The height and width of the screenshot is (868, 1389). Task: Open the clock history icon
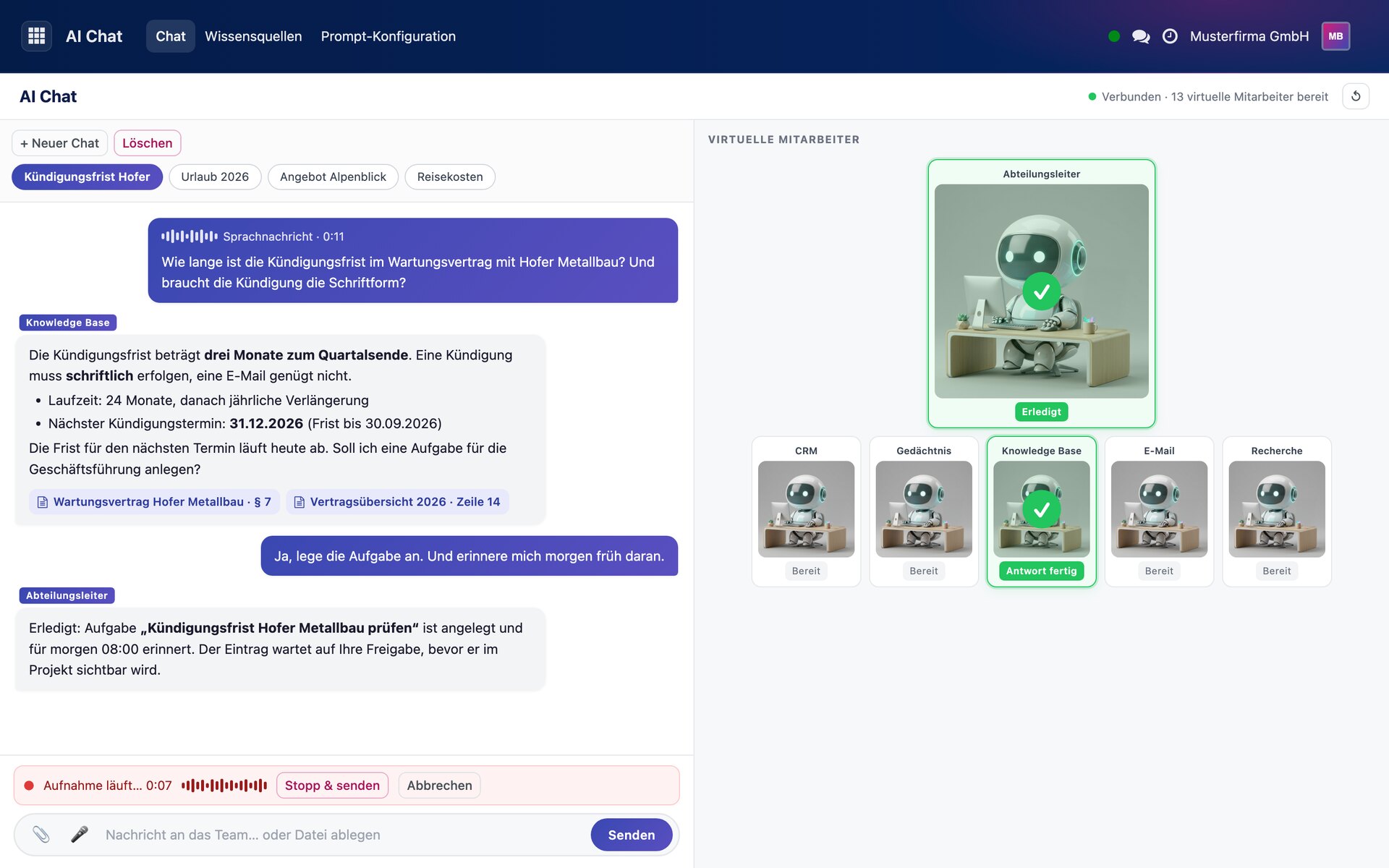[1170, 36]
